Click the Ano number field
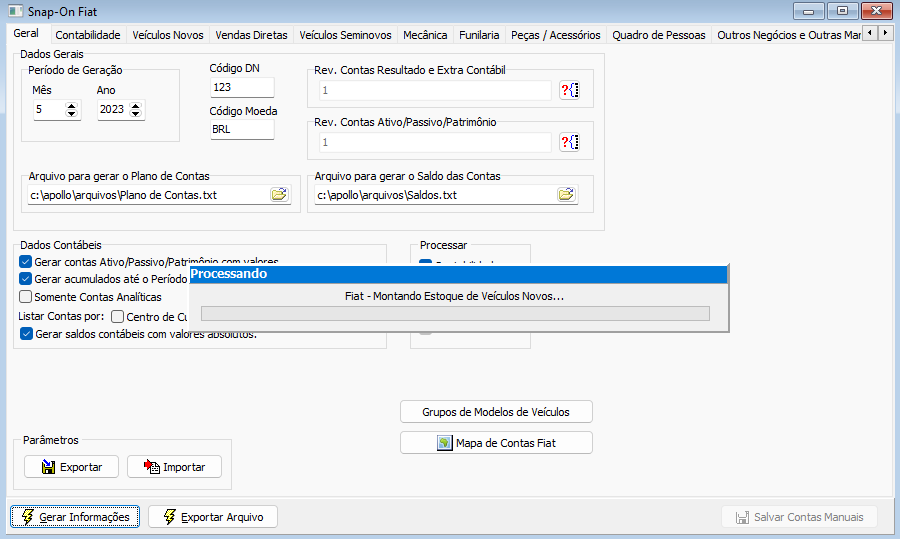This screenshot has width=900, height=539. (113, 109)
